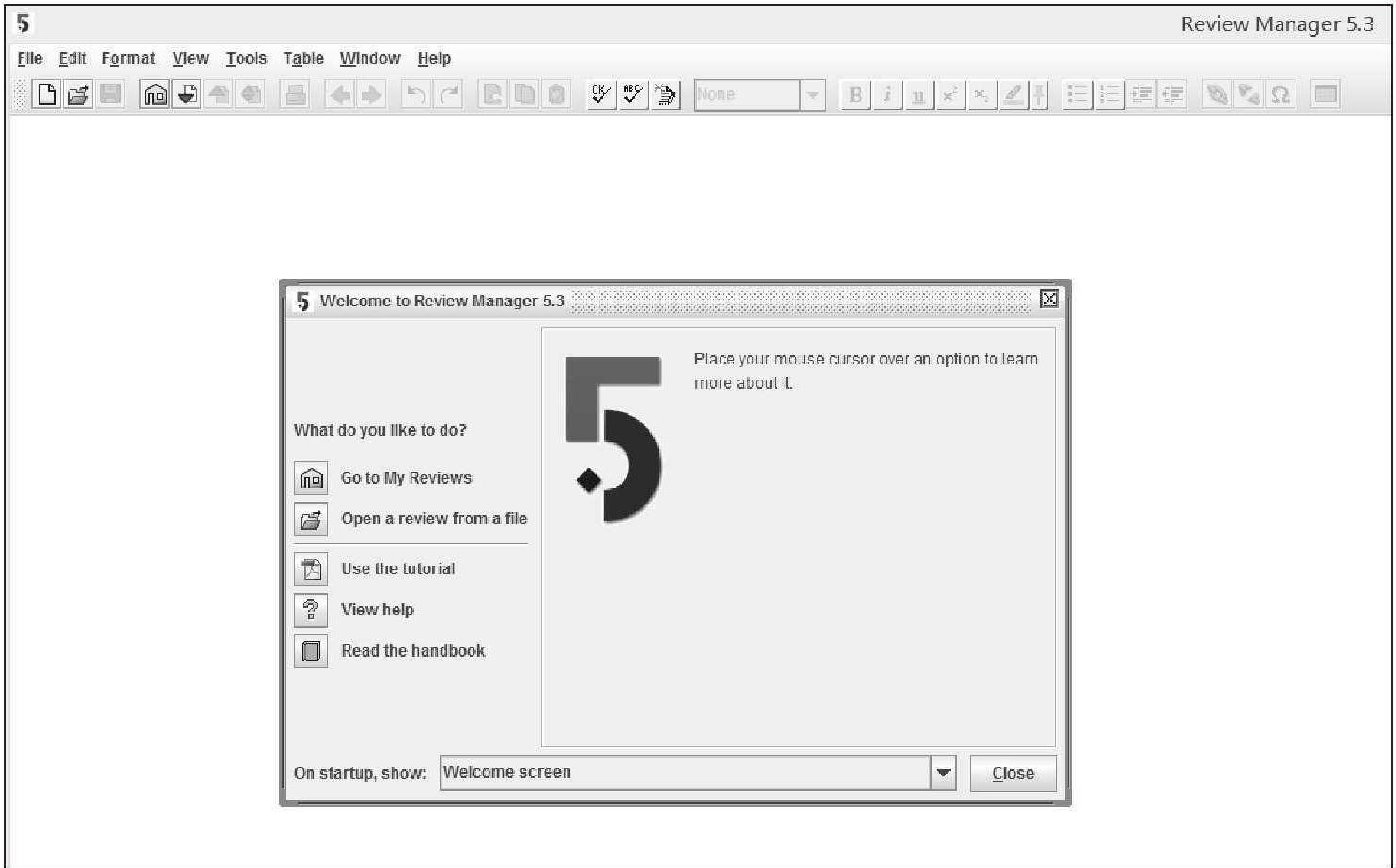Click the OK validation check icon

[600, 94]
